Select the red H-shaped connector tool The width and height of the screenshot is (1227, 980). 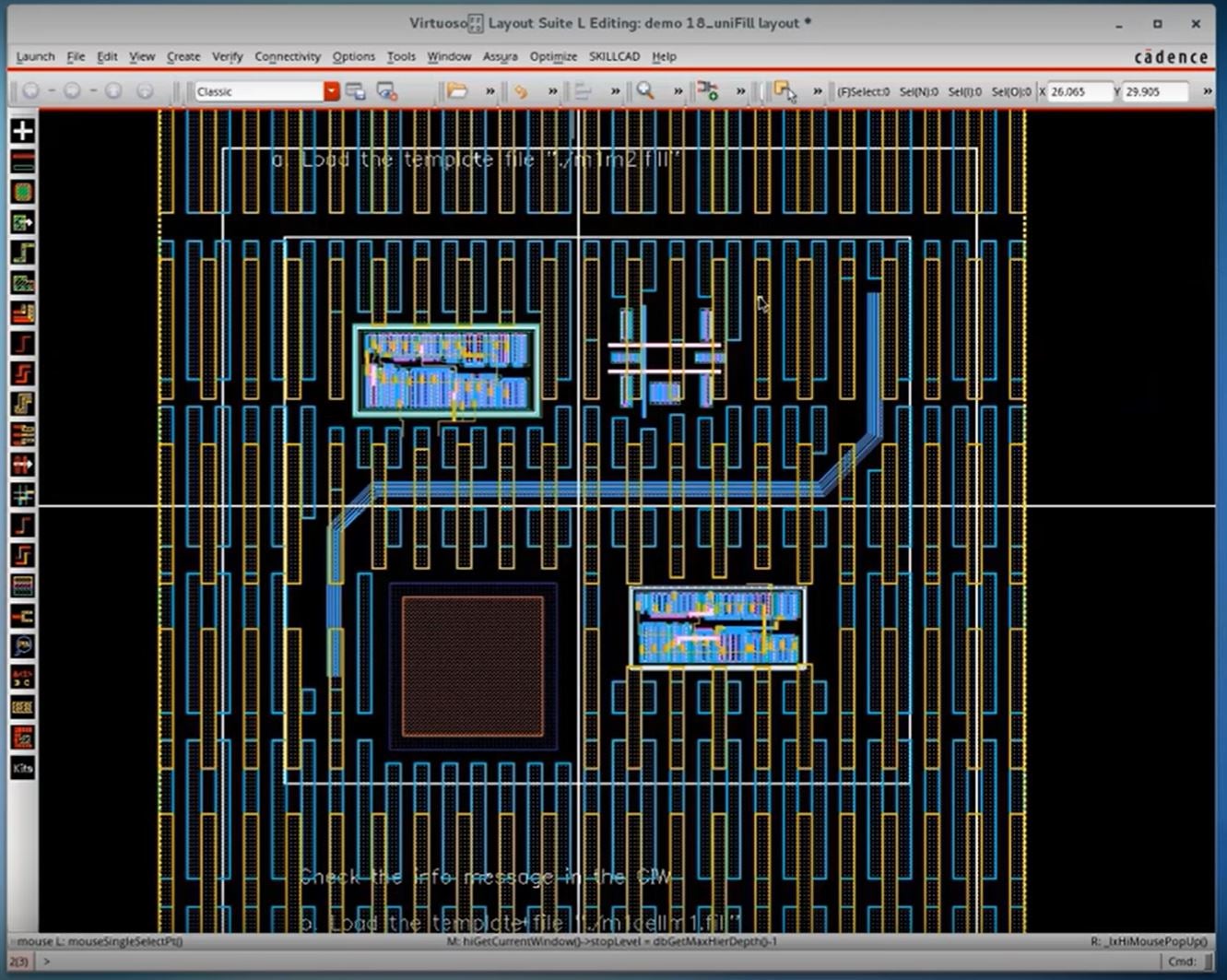click(23, 616)
